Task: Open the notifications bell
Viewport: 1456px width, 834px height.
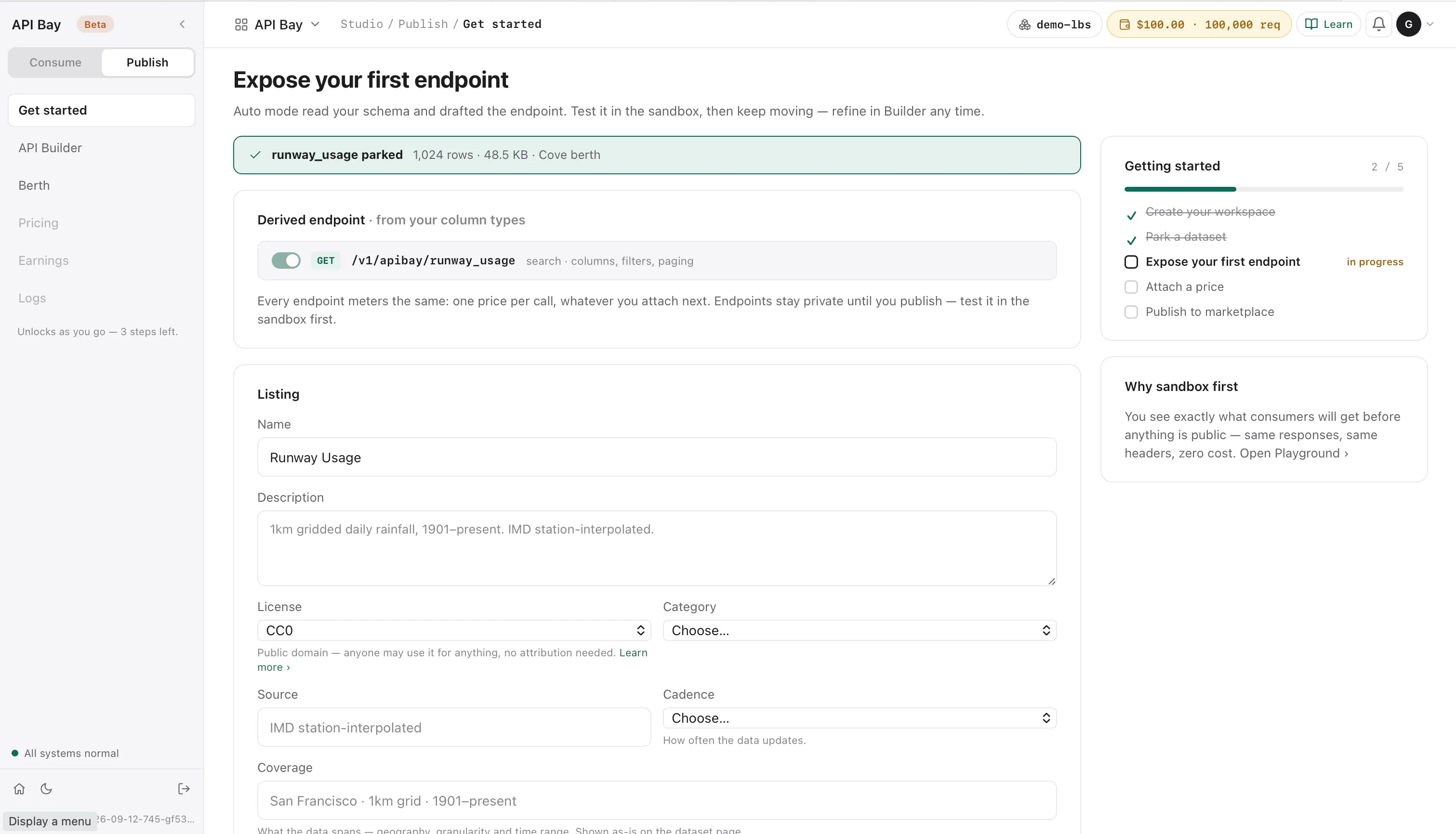Action: pyautogui.click(x=1378, y=24)
